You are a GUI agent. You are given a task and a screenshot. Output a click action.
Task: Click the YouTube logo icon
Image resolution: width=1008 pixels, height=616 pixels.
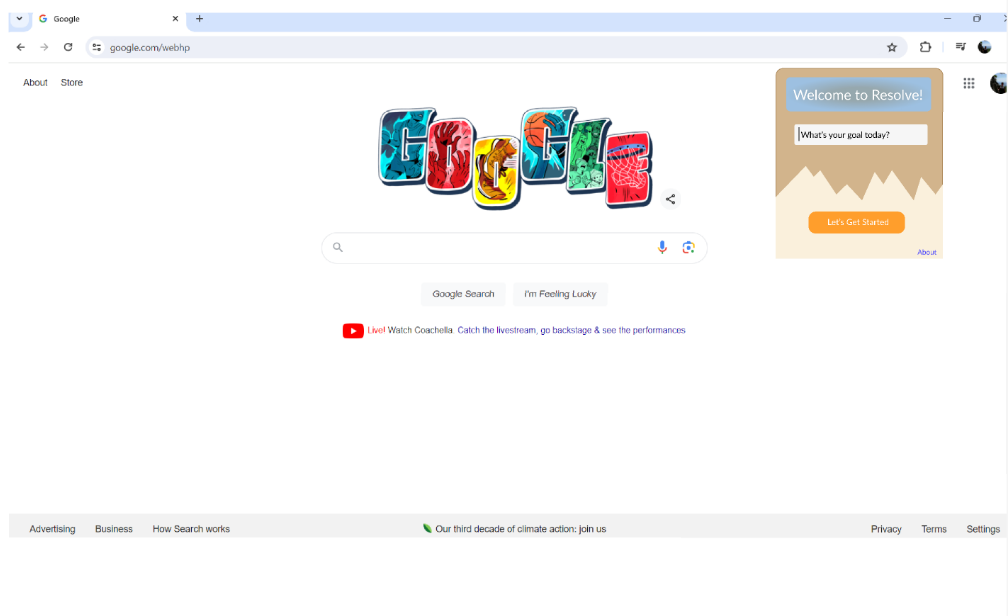(x=353, y=331)
